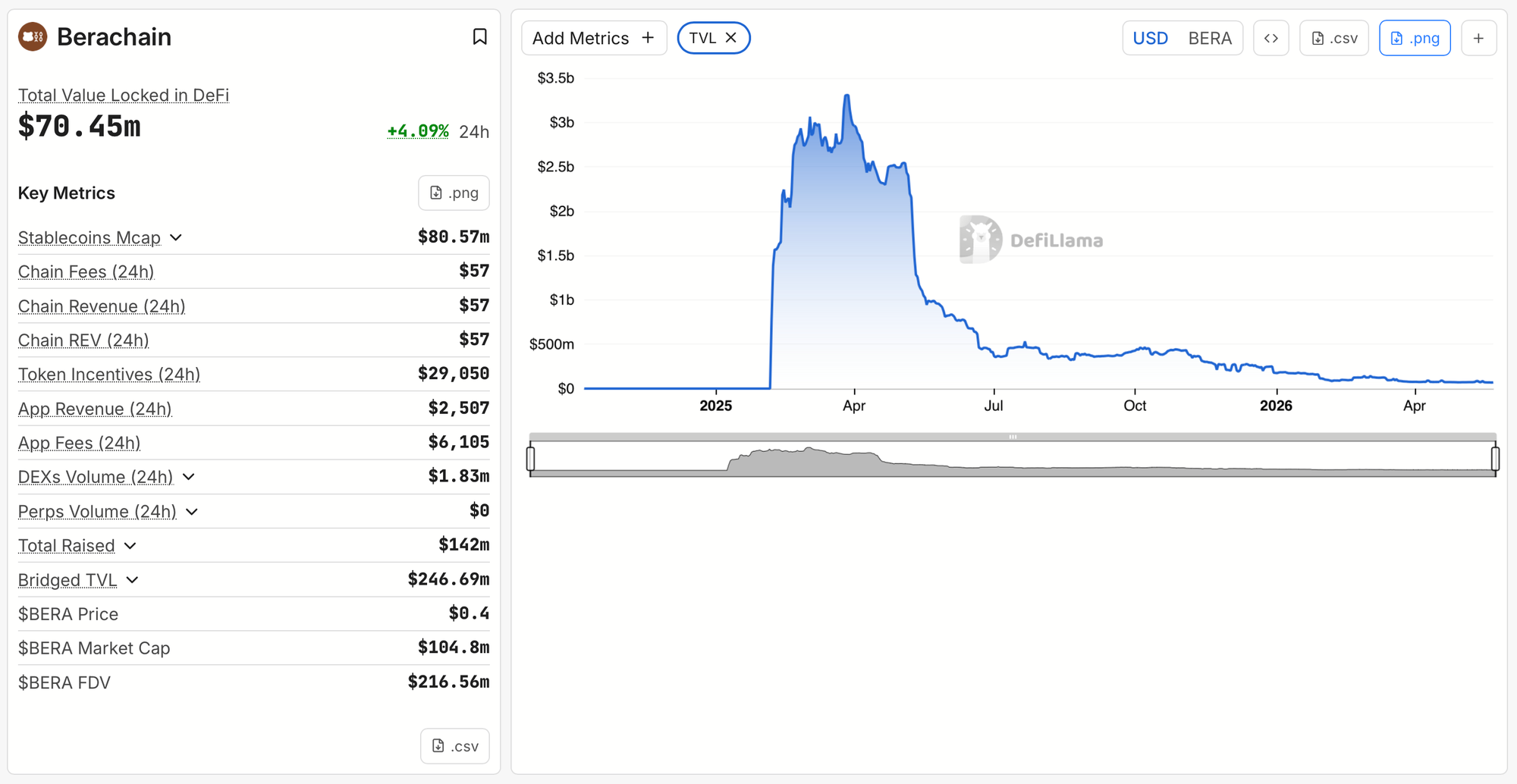Screen dimensions: 1517x784
Task: Click the $70.45m total value figure
Action: [x=80, y=126]
